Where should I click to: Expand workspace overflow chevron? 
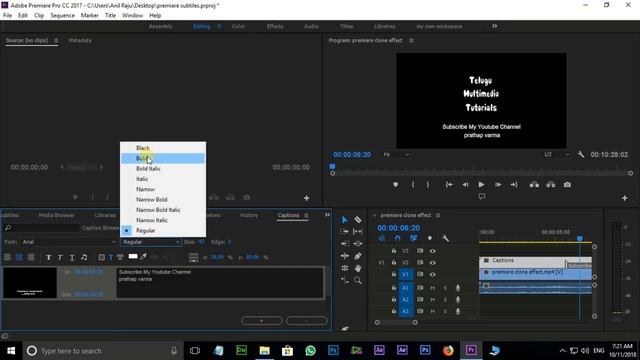click(494, 26)
